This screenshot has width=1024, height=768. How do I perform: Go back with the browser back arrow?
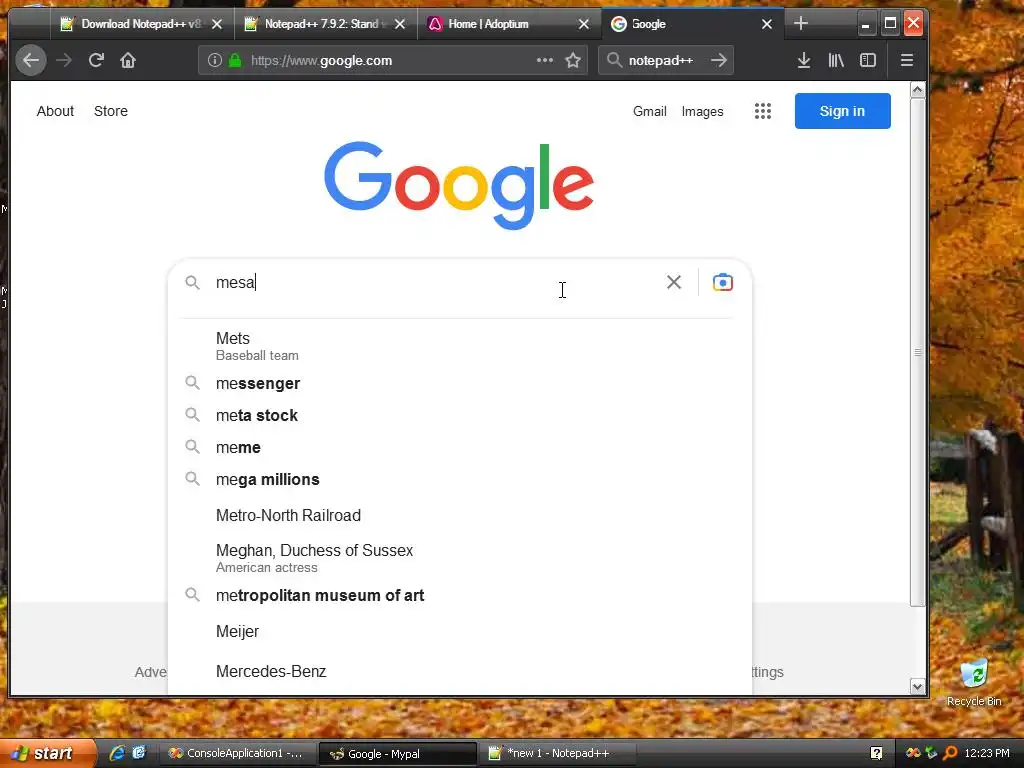coord(31,61)
